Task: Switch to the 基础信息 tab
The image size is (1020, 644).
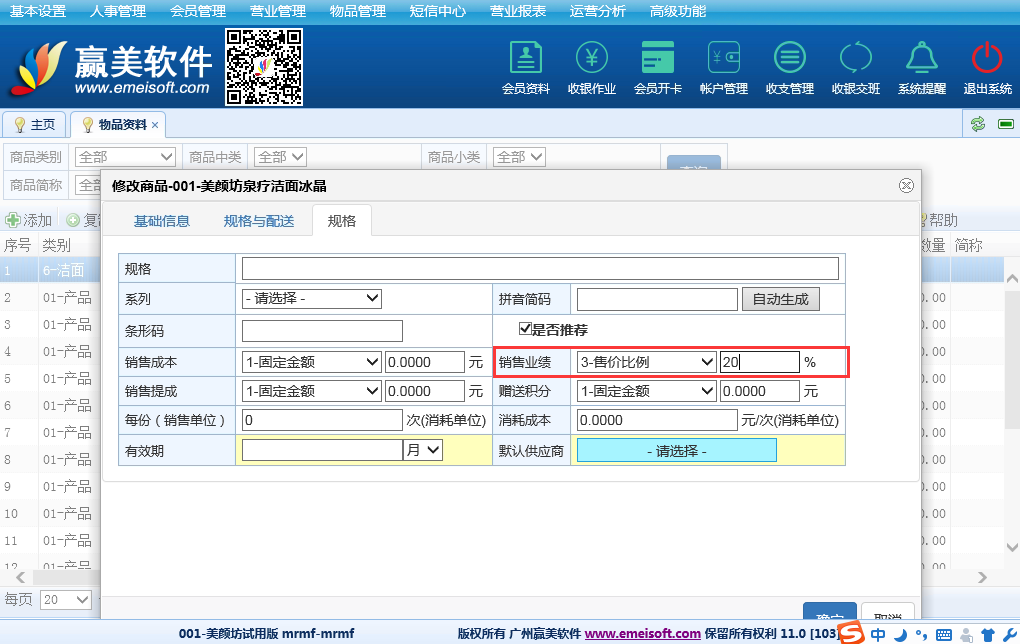Action: pos(162,221)
